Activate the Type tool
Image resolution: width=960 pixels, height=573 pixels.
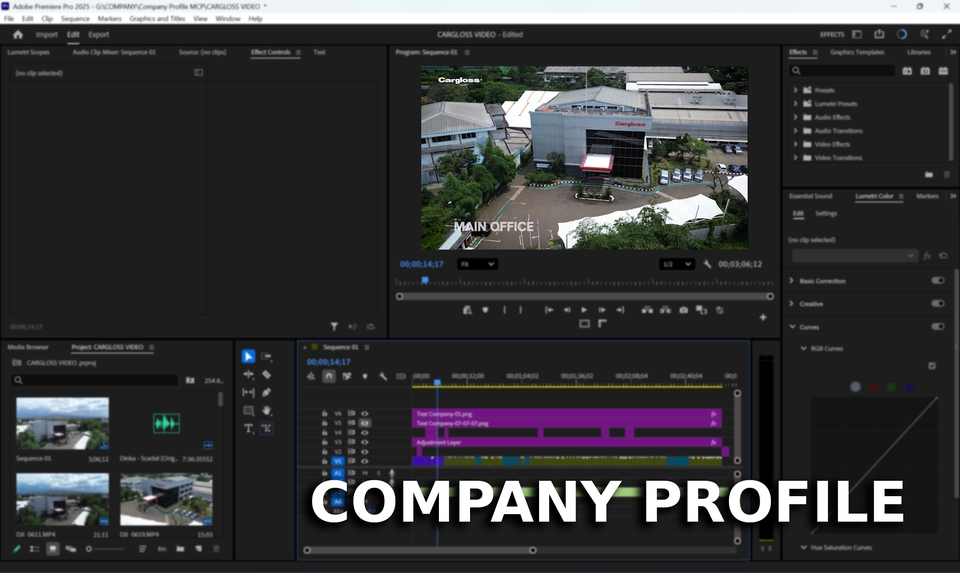click(249, 428)
